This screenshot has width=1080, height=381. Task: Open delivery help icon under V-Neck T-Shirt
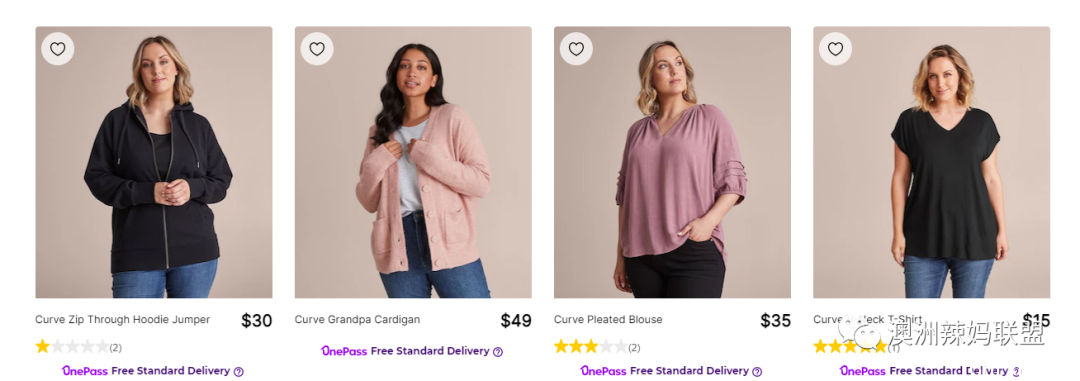tap(1017, 371)
